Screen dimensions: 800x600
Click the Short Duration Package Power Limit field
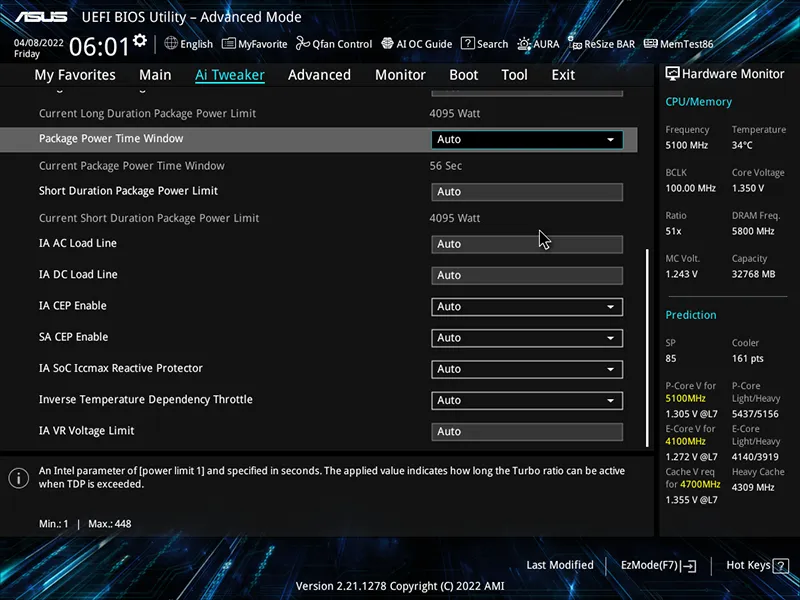pyautogui.click(x=527, y=192)
